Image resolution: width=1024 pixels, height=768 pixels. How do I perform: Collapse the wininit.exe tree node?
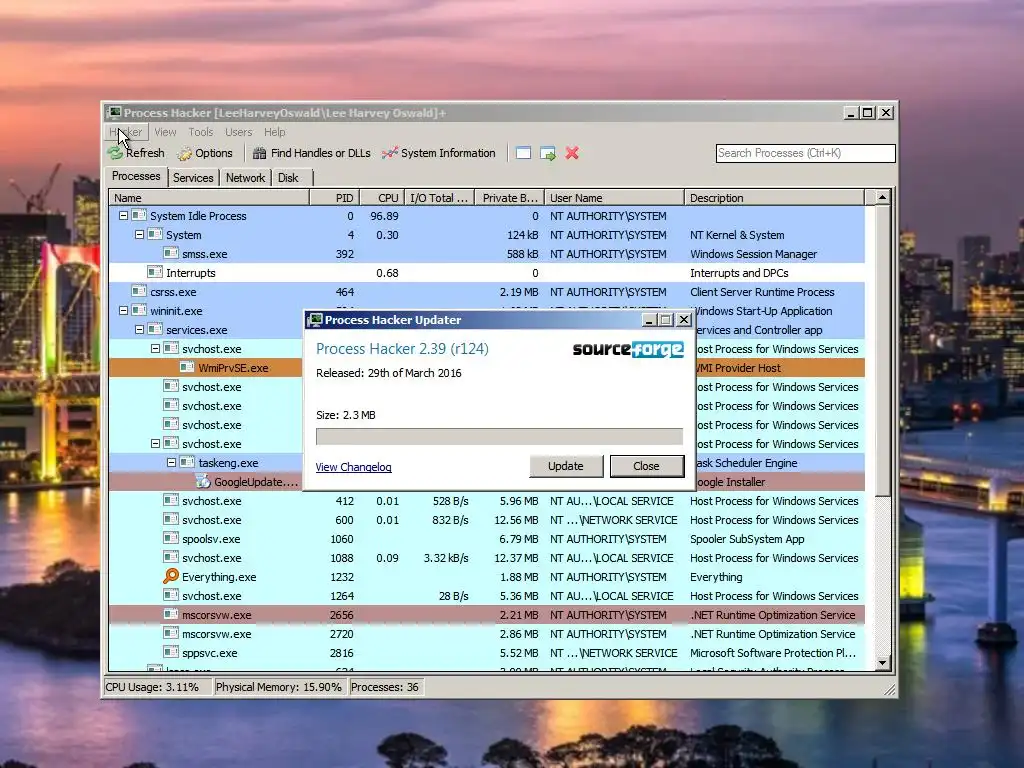(x=123, y=311)
